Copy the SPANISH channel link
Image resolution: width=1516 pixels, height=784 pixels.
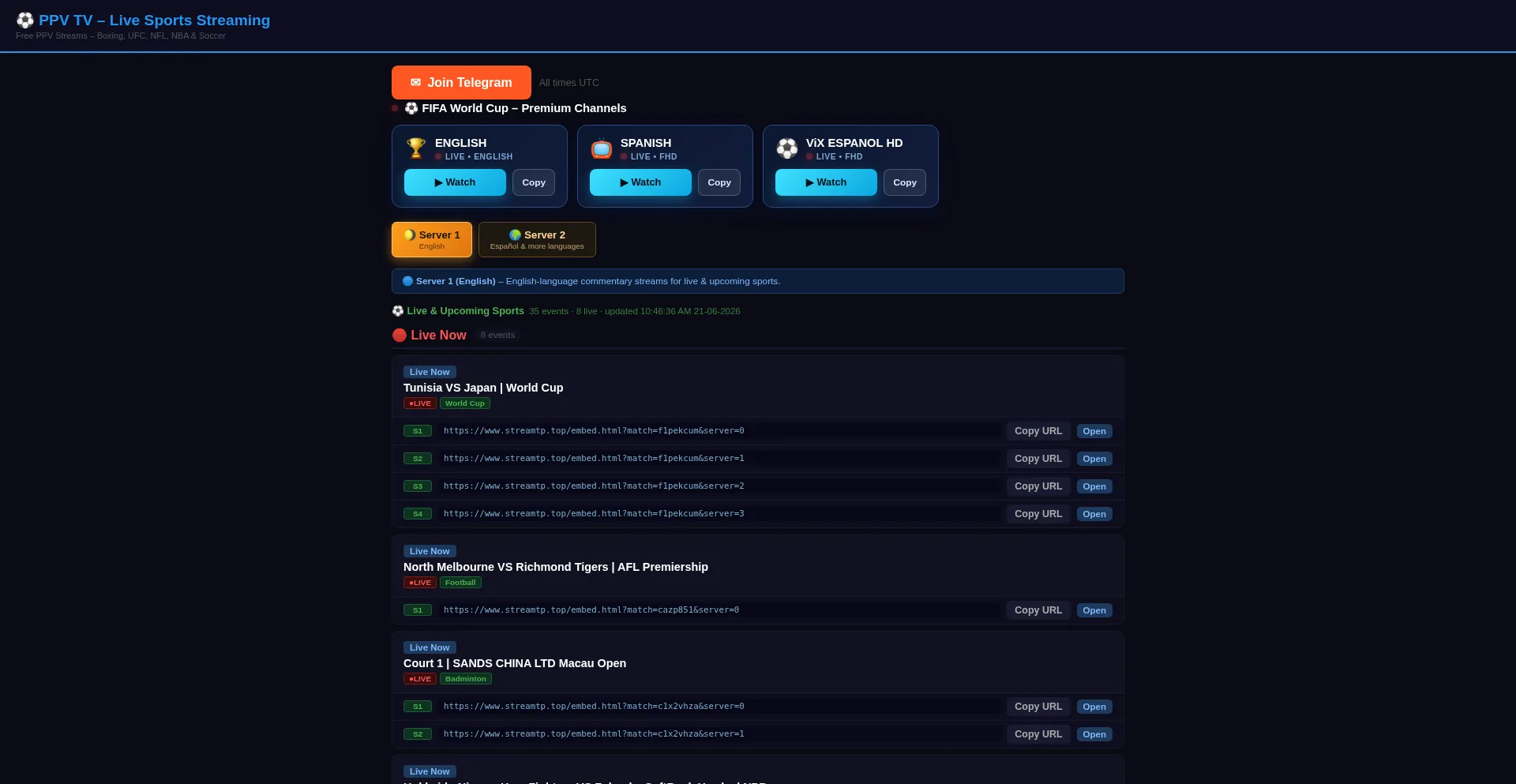point(719,182)
